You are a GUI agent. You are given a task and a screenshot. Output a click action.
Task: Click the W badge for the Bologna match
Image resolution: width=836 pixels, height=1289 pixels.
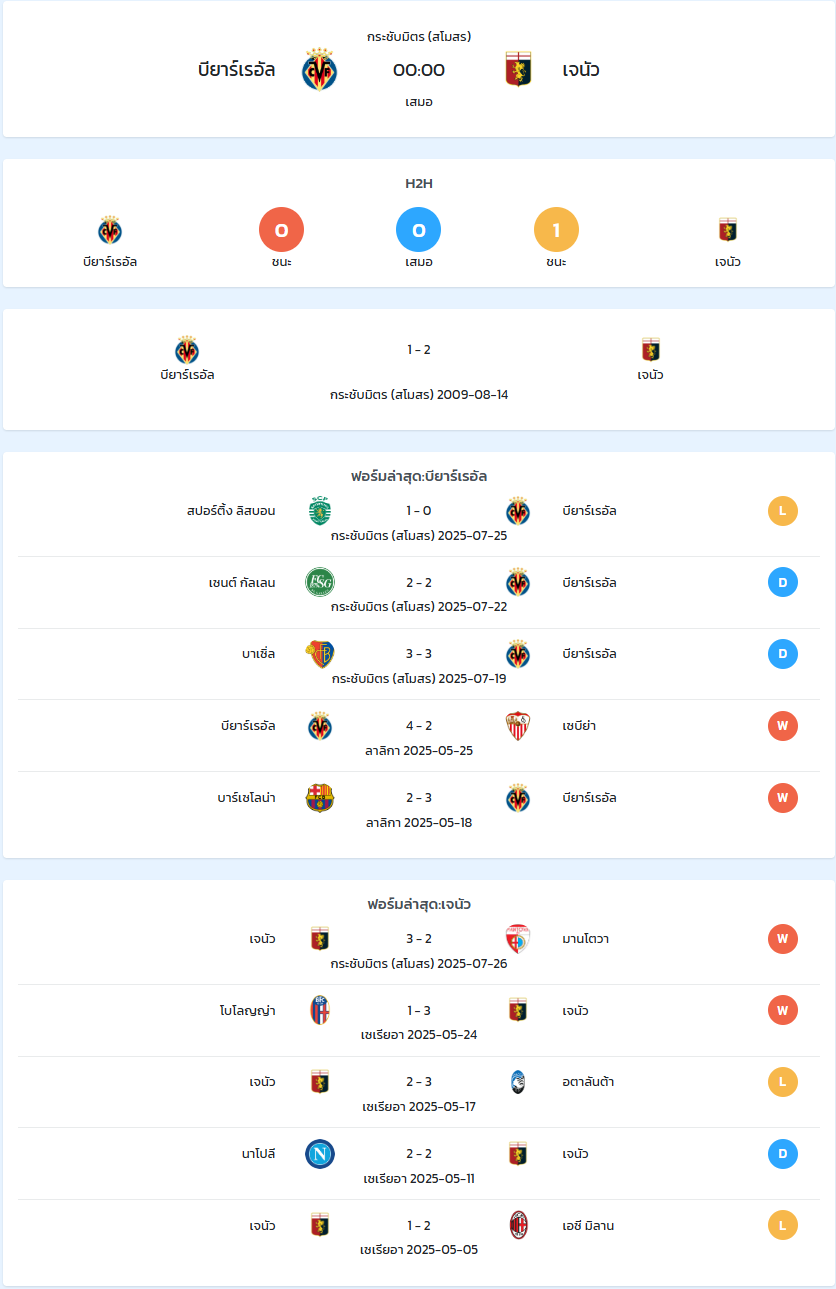[782, 1010]
